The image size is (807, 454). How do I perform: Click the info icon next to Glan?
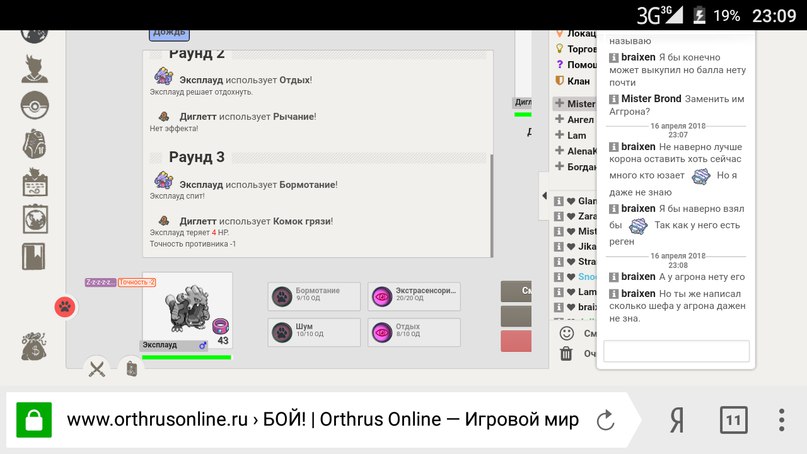click(x=558, y=201)
